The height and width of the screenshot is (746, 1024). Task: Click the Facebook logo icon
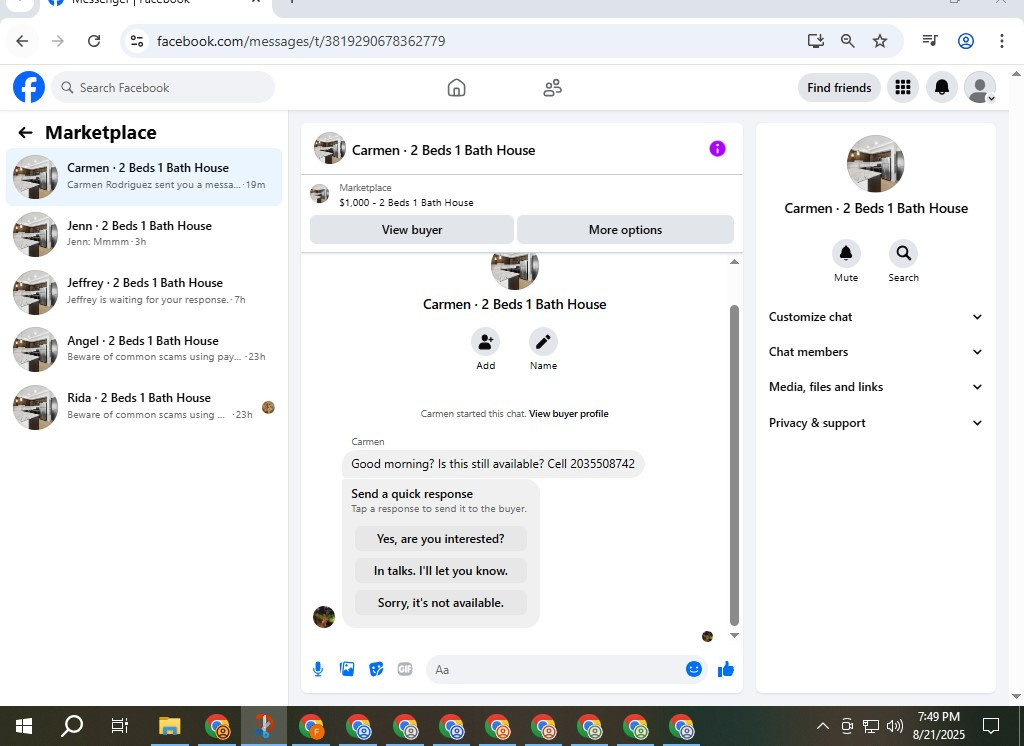click(29, 88)
